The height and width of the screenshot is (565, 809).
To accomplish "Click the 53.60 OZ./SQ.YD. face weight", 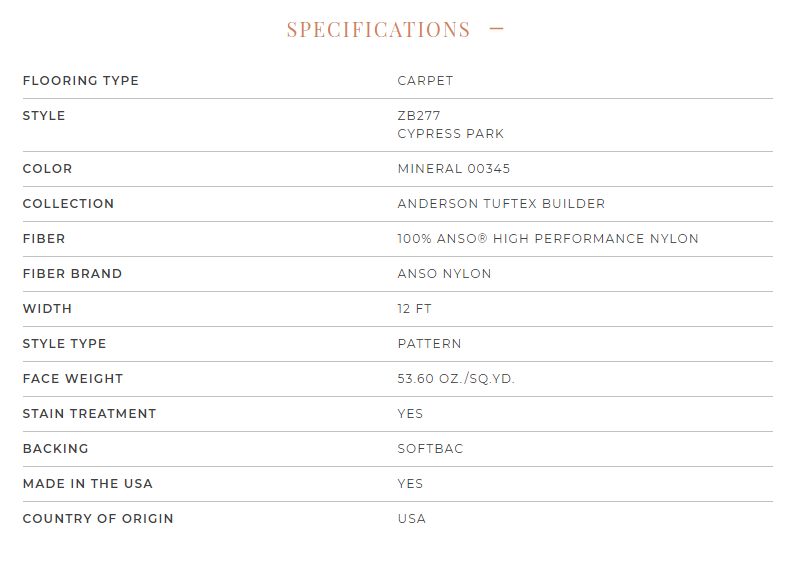I will [456, 379].
